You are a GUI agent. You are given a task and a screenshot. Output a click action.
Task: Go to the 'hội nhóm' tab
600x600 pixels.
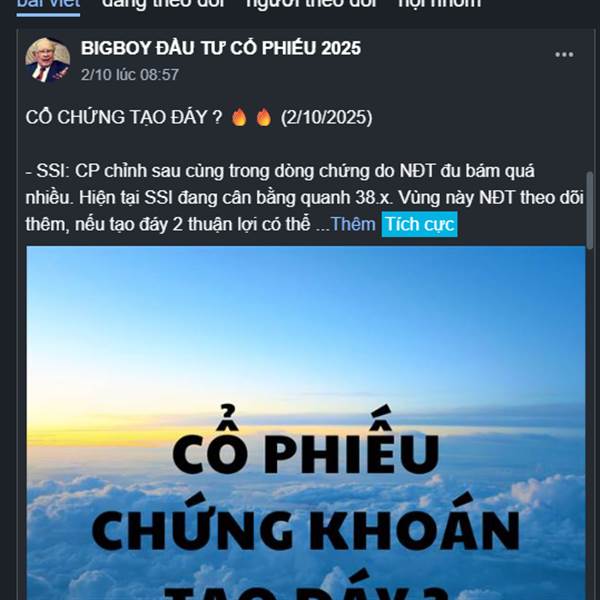[439, 5]
